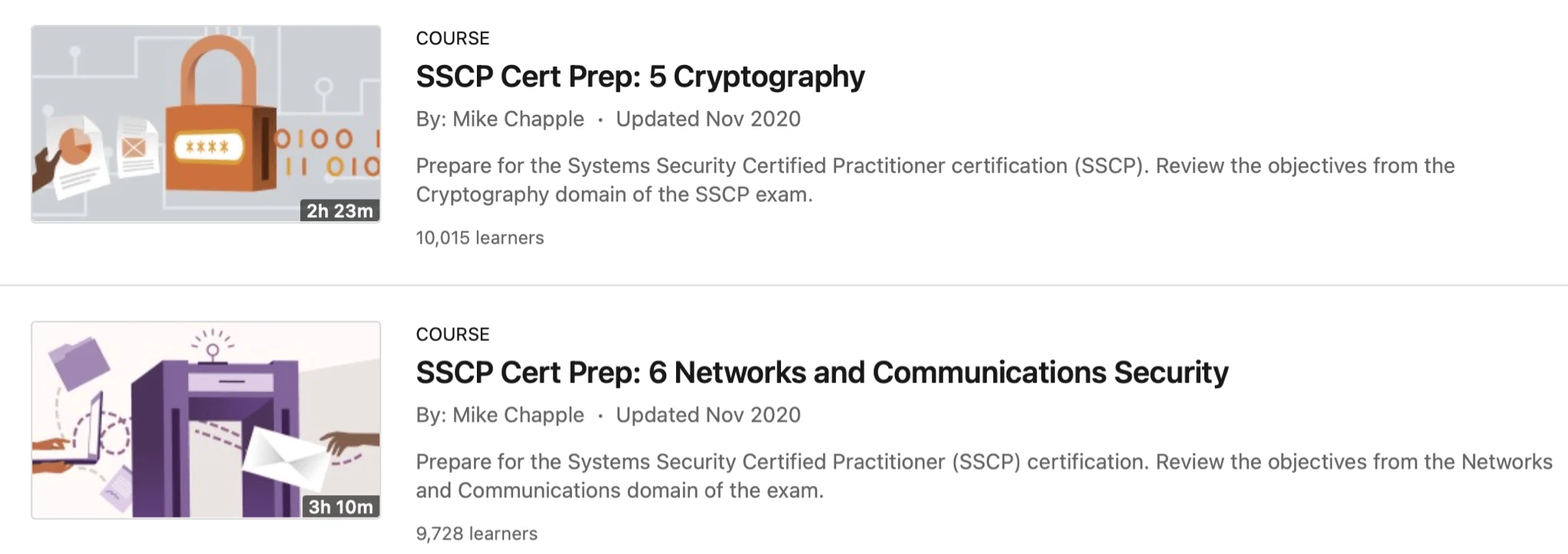
Task: Click the COURSE label above Cryptography title
Action: pos(452,38)
